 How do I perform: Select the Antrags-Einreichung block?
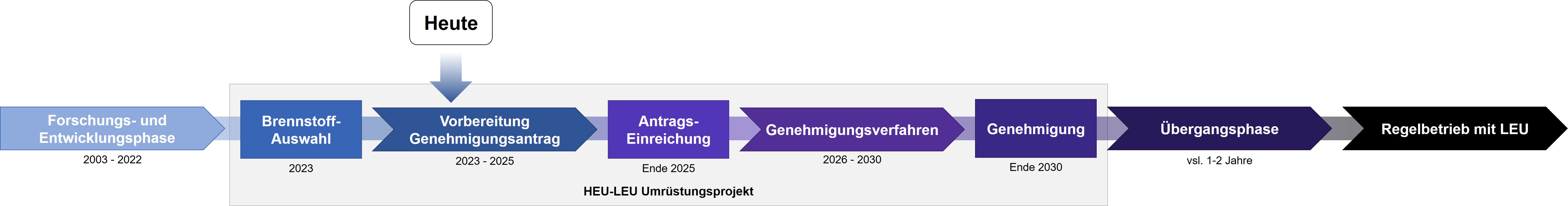coord(668,129)
